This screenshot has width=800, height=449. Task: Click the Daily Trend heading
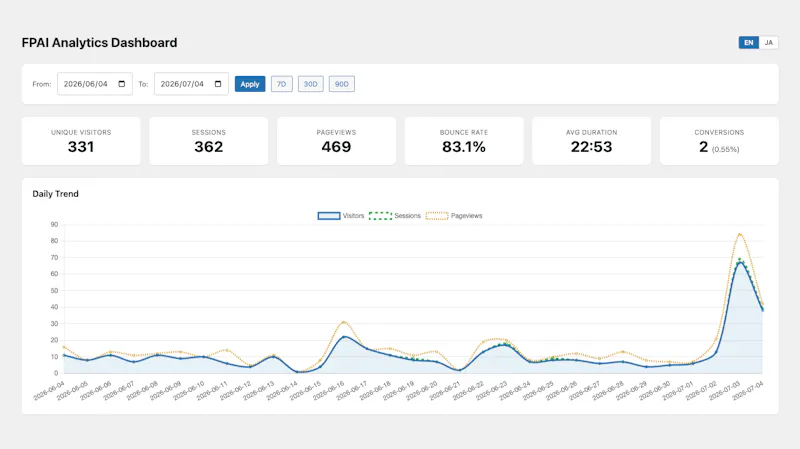click(56, 194)
